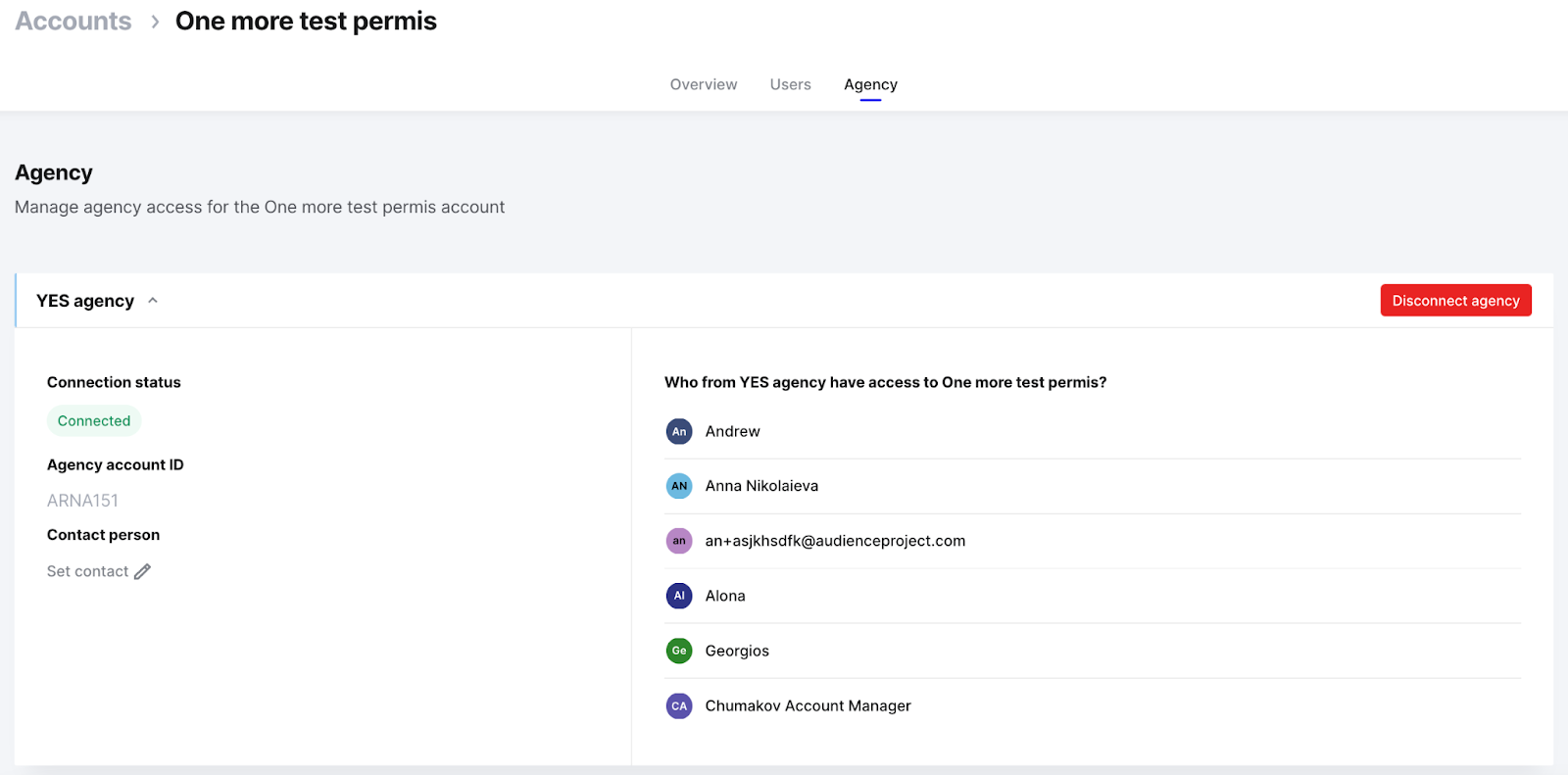Click the Contact person label
This screenshot has height=775, width=1568.
[x=103, y=535]
